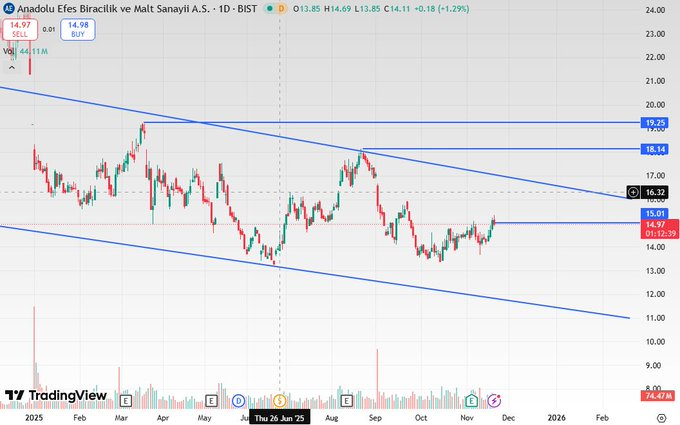Viewport: 680px width, 425px height.
Task: Click the Anadolu Efes symbol title
Action: coord(137,8)
